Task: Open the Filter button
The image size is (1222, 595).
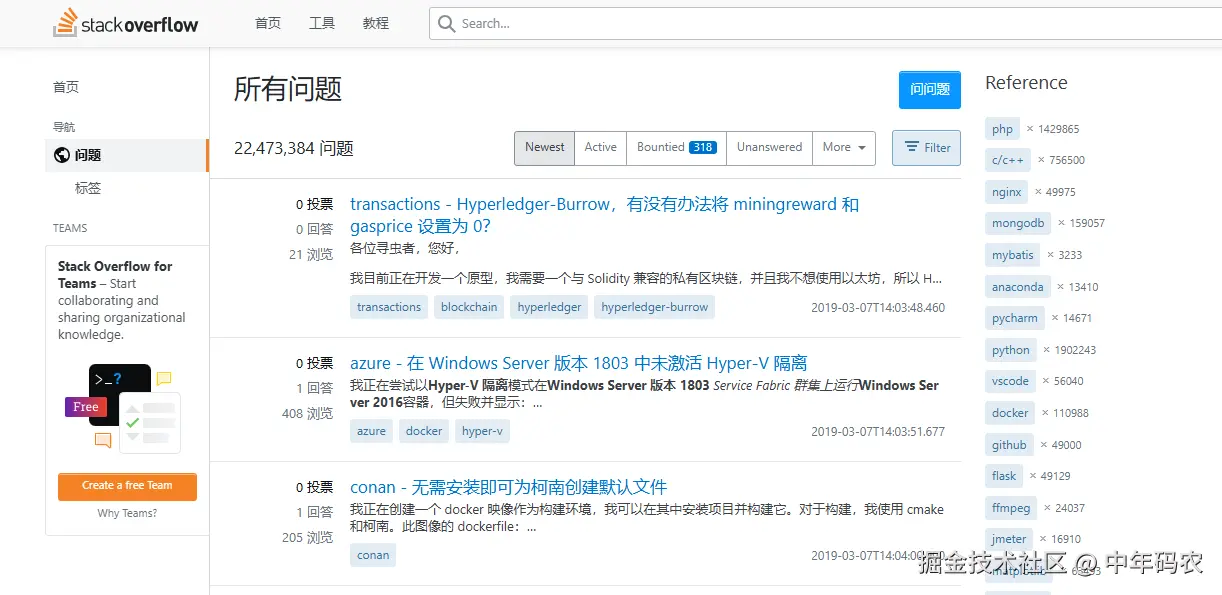Action: 927,148
